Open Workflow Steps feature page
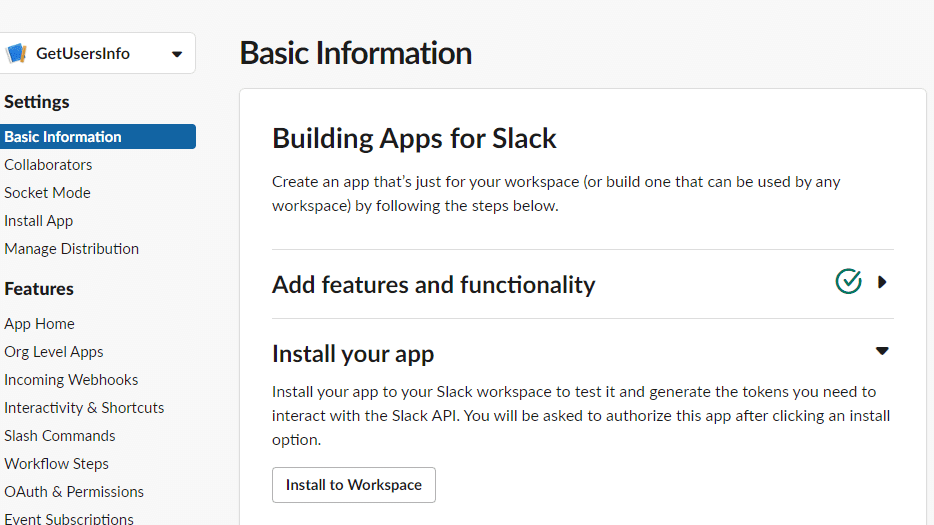The height and width of the screenshot is (525, 934). tap(57, 464)
